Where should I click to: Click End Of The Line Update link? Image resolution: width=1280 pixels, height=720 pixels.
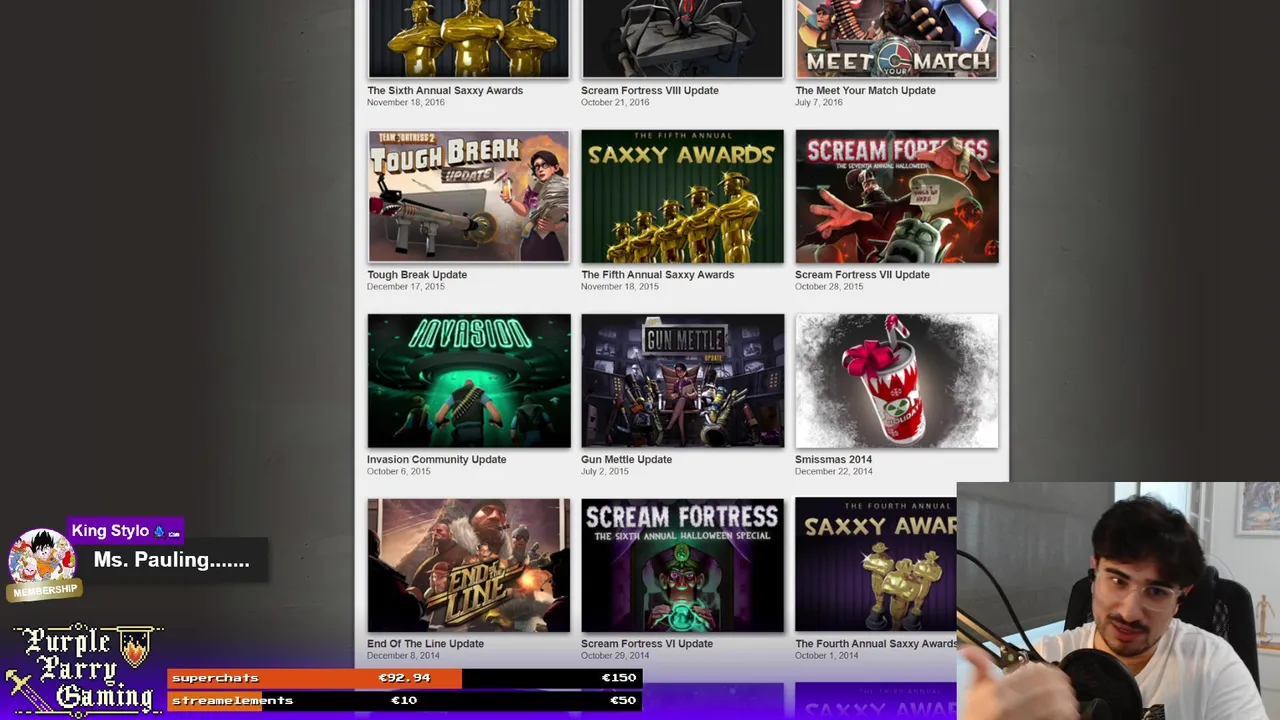pyautogui.click(x=425, y=643)
